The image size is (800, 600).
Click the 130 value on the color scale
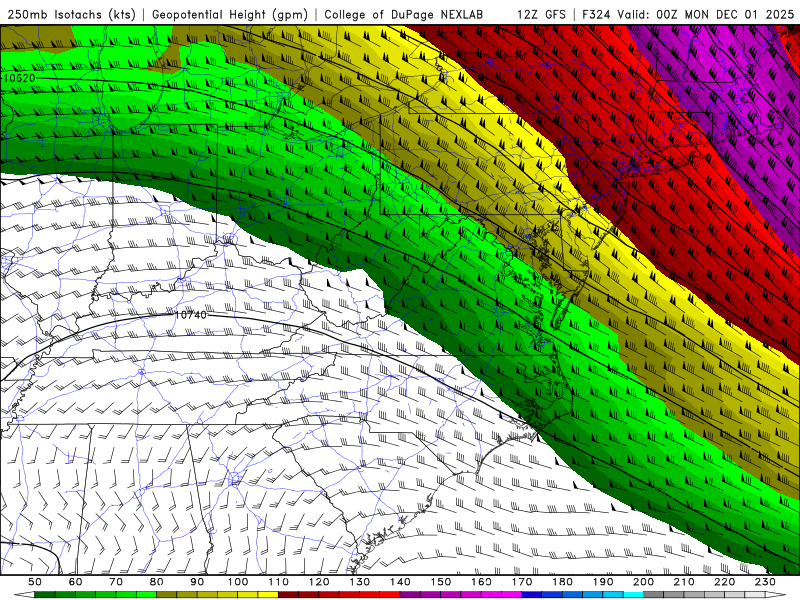point(360,582)
